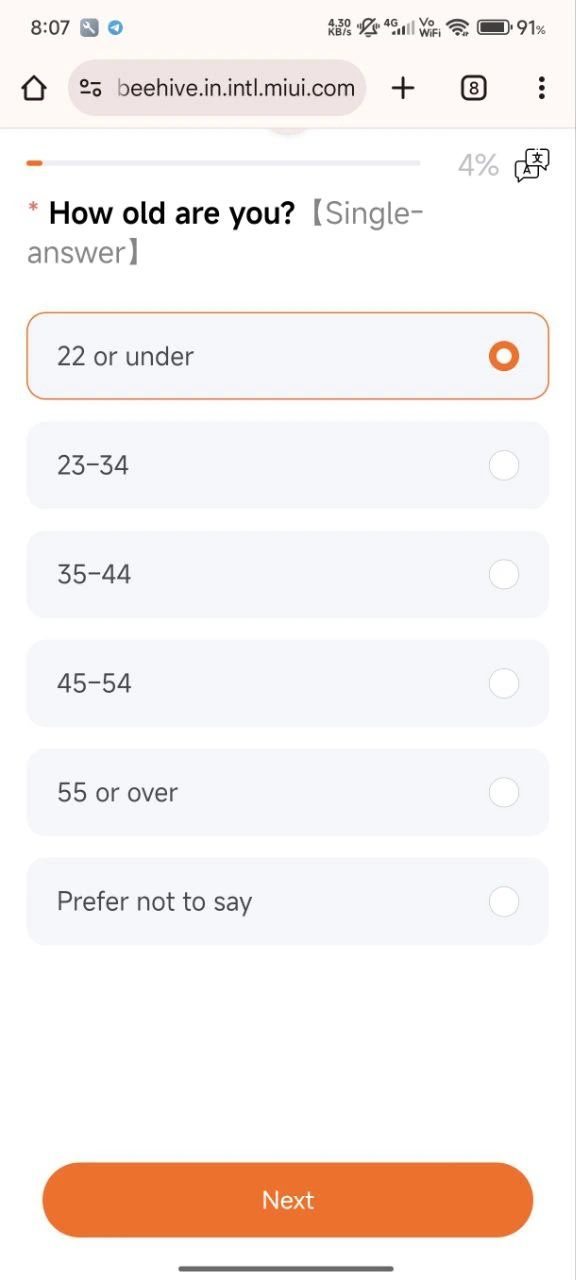Screen dimensions: 576x1280
Task: Tap the wrench icon in status bar
Action: pos(89,28)
